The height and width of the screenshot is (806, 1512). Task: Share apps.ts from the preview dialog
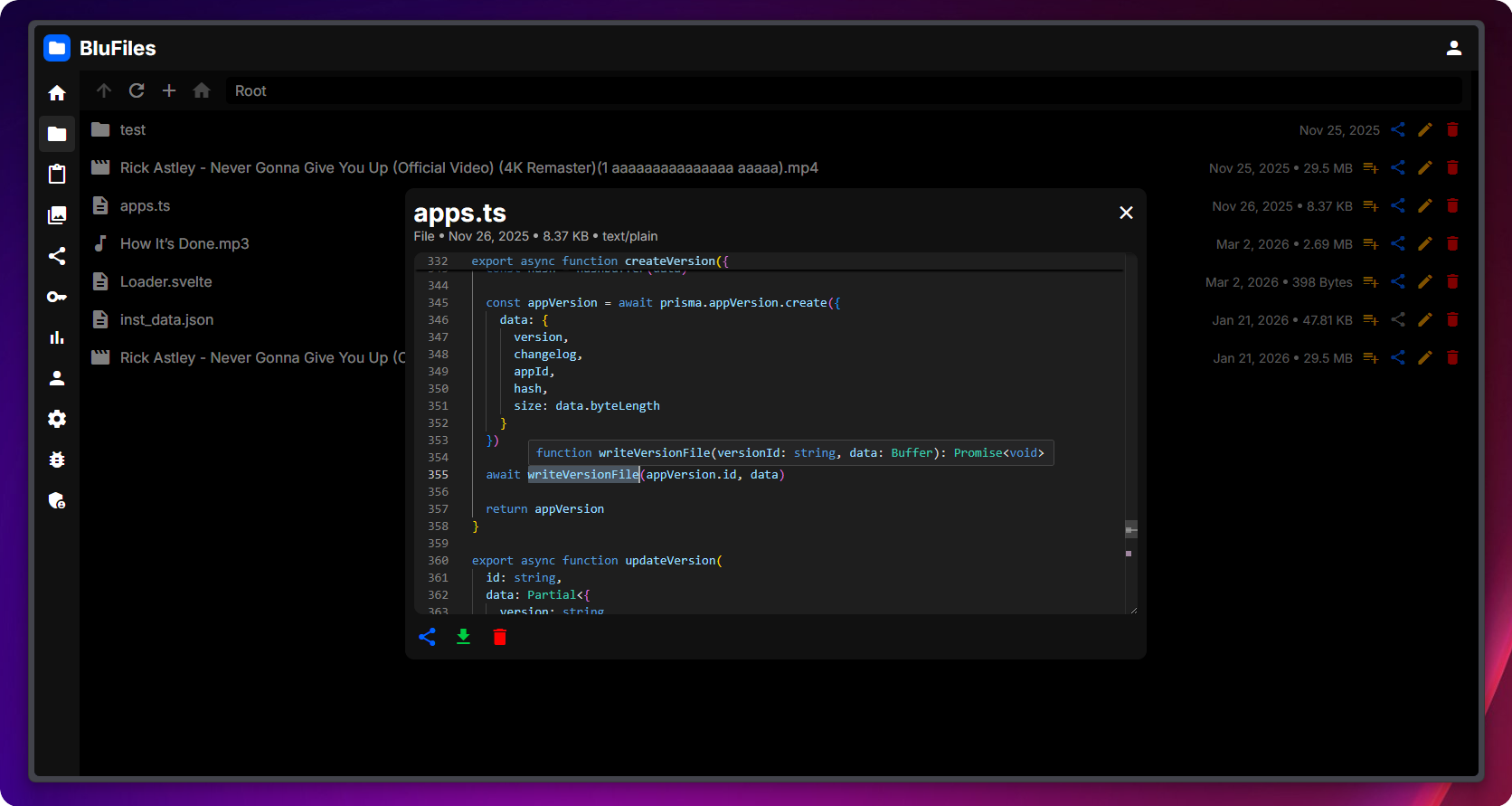[427, 637]
